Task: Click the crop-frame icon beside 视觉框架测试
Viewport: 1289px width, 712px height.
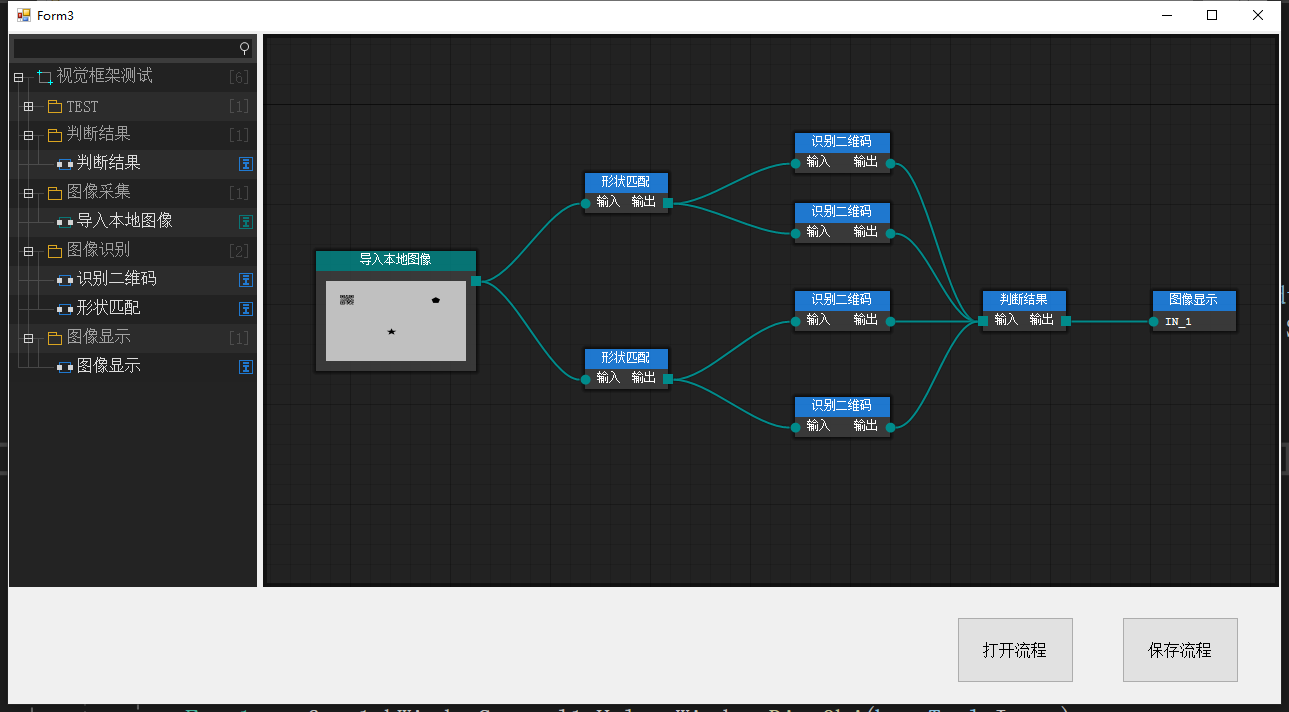Action: pyautogui.click(x=45, y=77)
